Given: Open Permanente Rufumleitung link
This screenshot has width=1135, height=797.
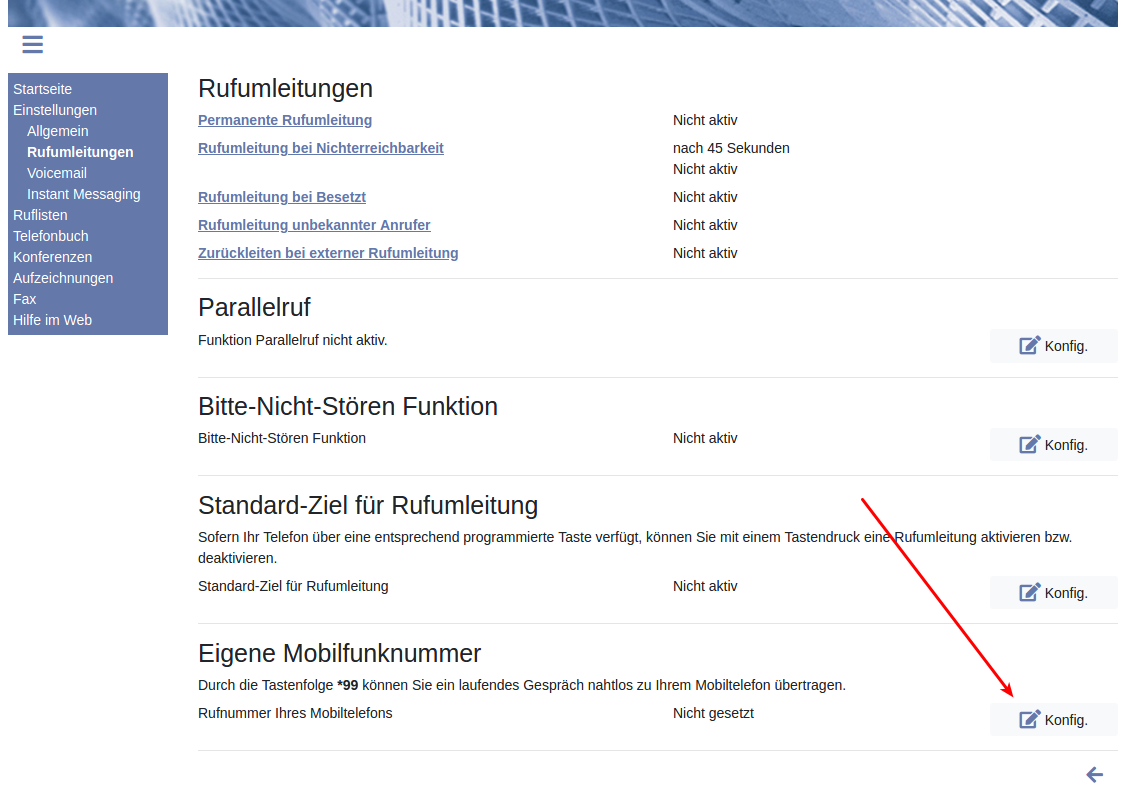Looking at the screenshot, I should [x=285, y=120].
